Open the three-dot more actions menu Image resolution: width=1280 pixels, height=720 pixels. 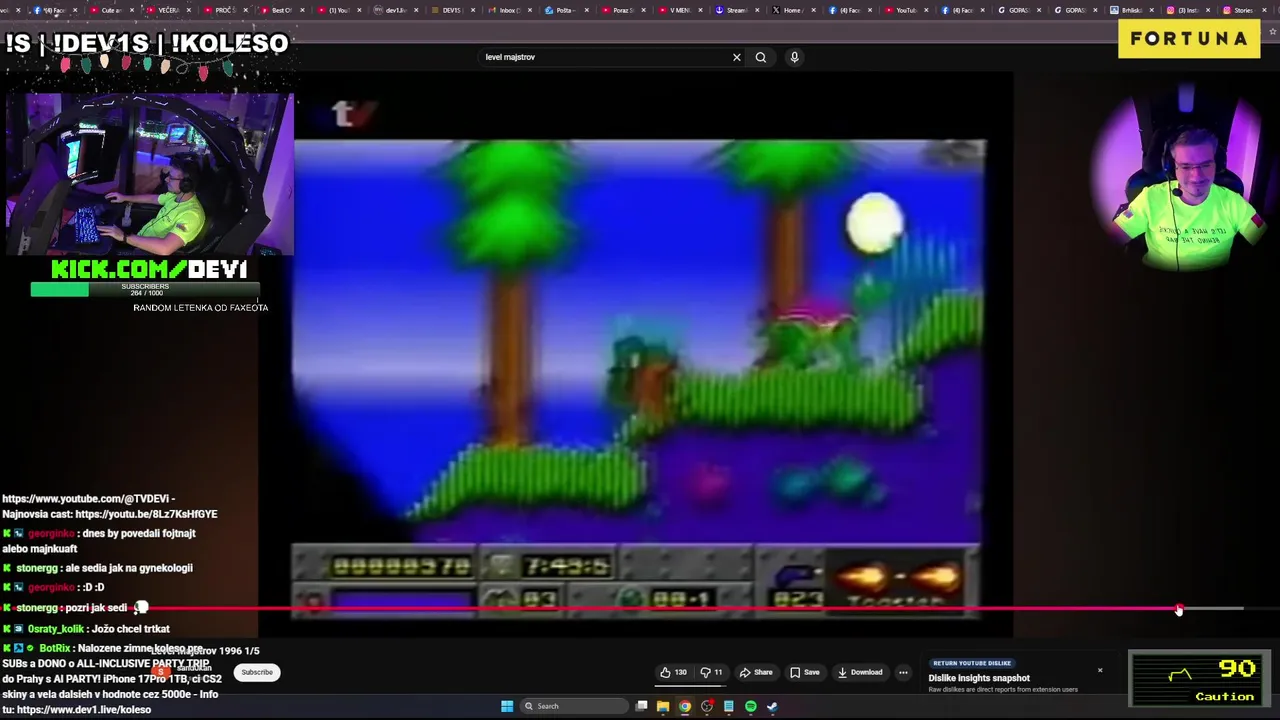[903, 672]
